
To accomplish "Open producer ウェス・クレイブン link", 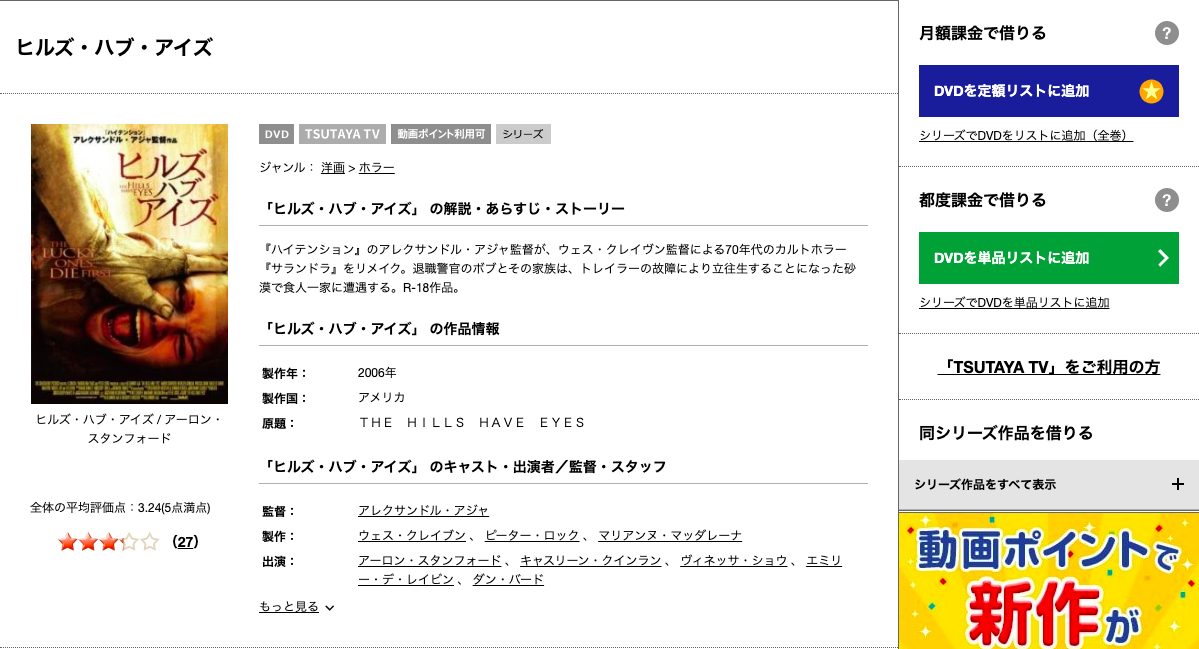I will [x=411, y=536].
